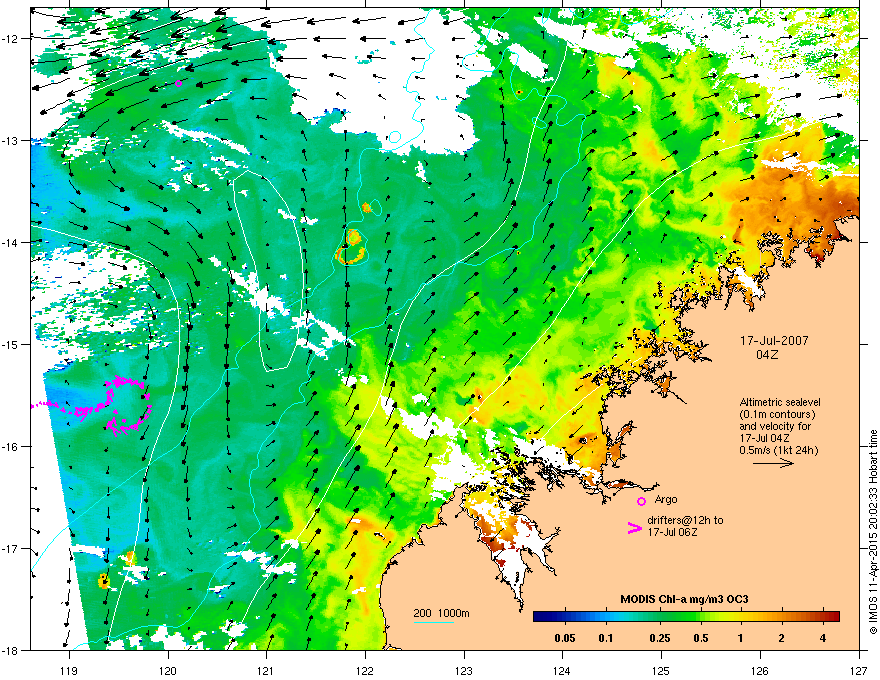Click the '200 1000m' depth contour label
Screen dimensions: 880x680
coord(441,613)
